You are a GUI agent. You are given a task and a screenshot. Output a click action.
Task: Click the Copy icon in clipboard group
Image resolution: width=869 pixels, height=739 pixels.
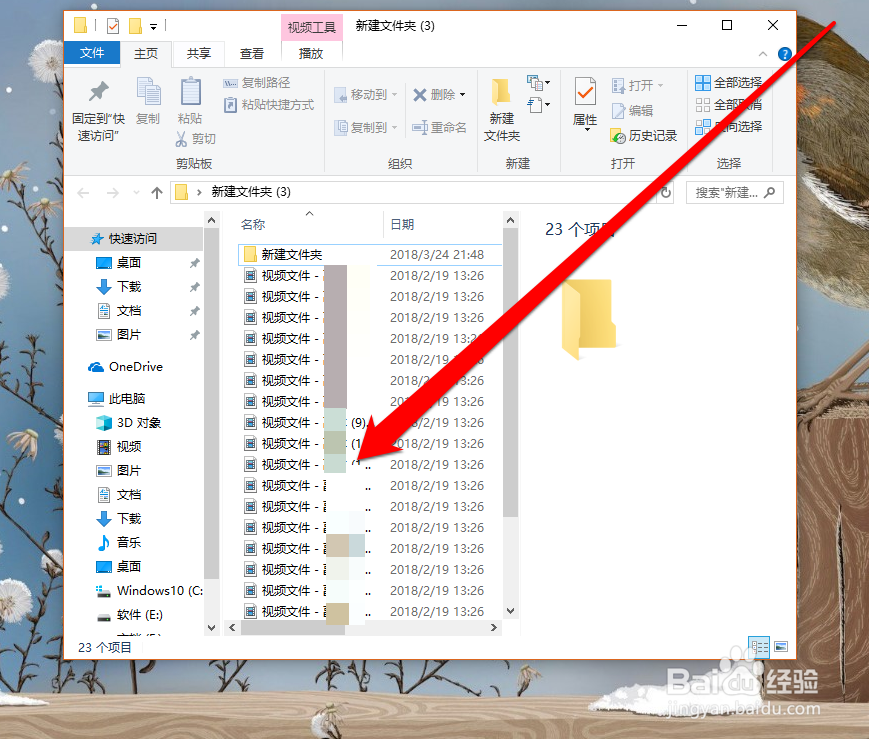[148, 91]
